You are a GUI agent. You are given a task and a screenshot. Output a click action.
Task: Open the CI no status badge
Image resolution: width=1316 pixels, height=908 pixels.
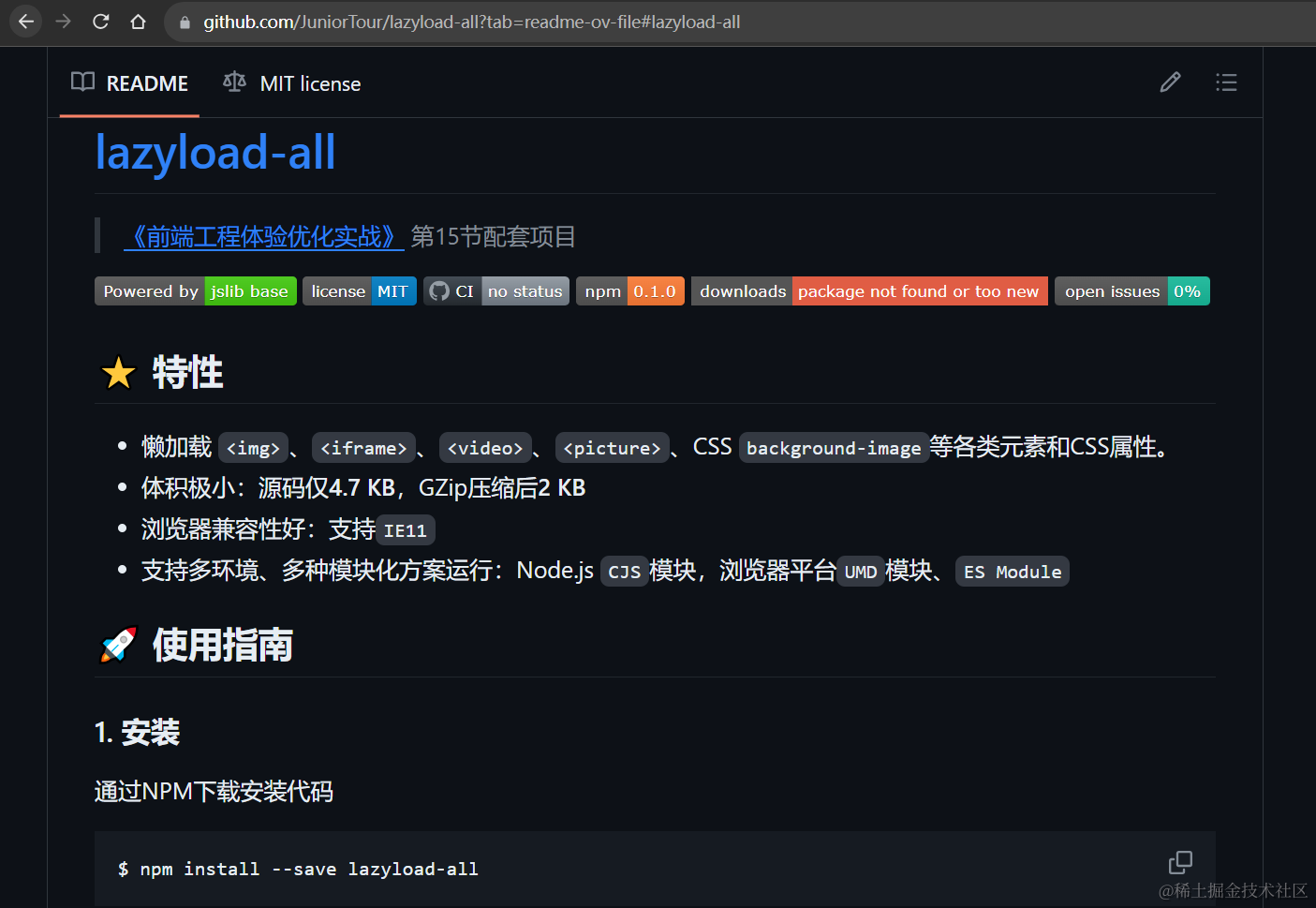495,291
